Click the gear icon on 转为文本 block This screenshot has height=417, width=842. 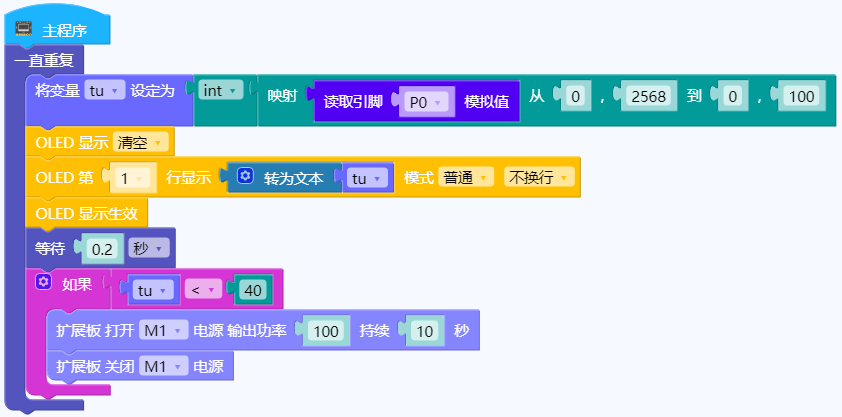[x=245, y=177]
